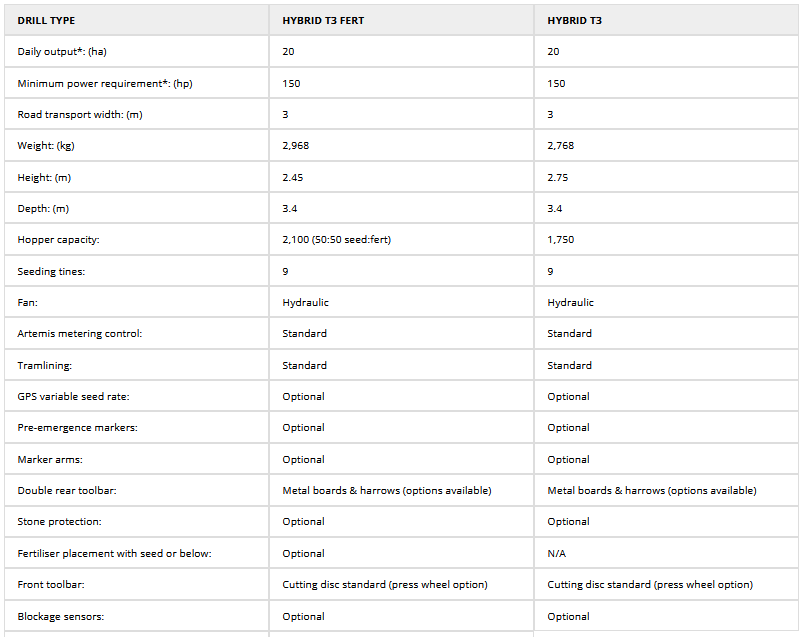This screenshot has height=637, width=802.
Task: Select the Stone protection row label
Action: pyautogui.click(x=59, y=521)
